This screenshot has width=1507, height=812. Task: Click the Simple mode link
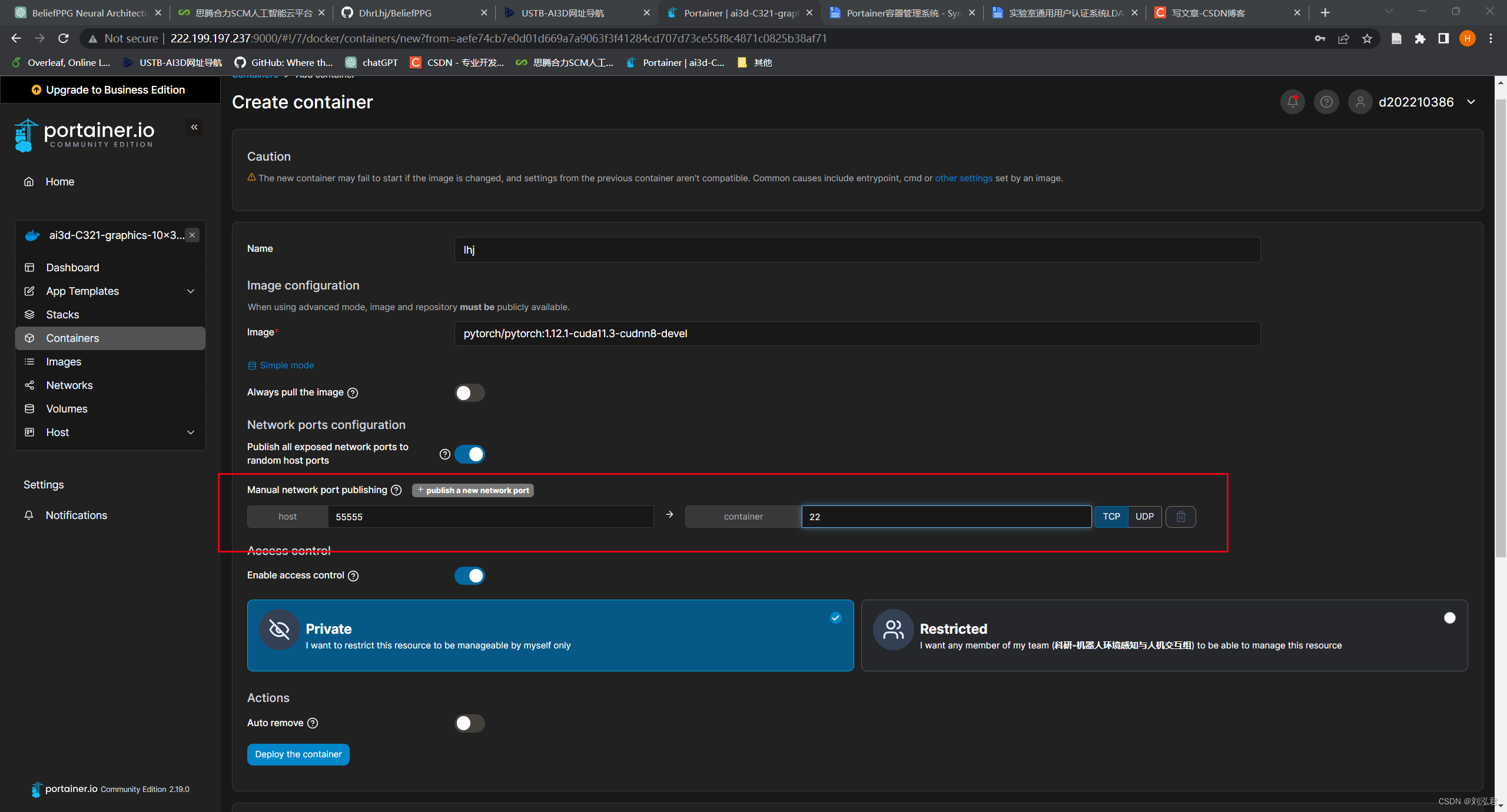coord(286,365)
